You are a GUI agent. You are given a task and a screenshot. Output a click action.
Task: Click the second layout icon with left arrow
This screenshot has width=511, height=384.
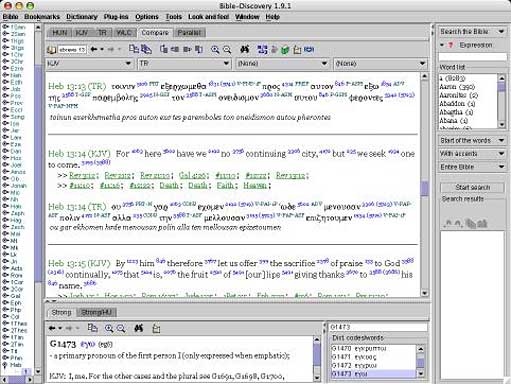[x=175, y=49]
